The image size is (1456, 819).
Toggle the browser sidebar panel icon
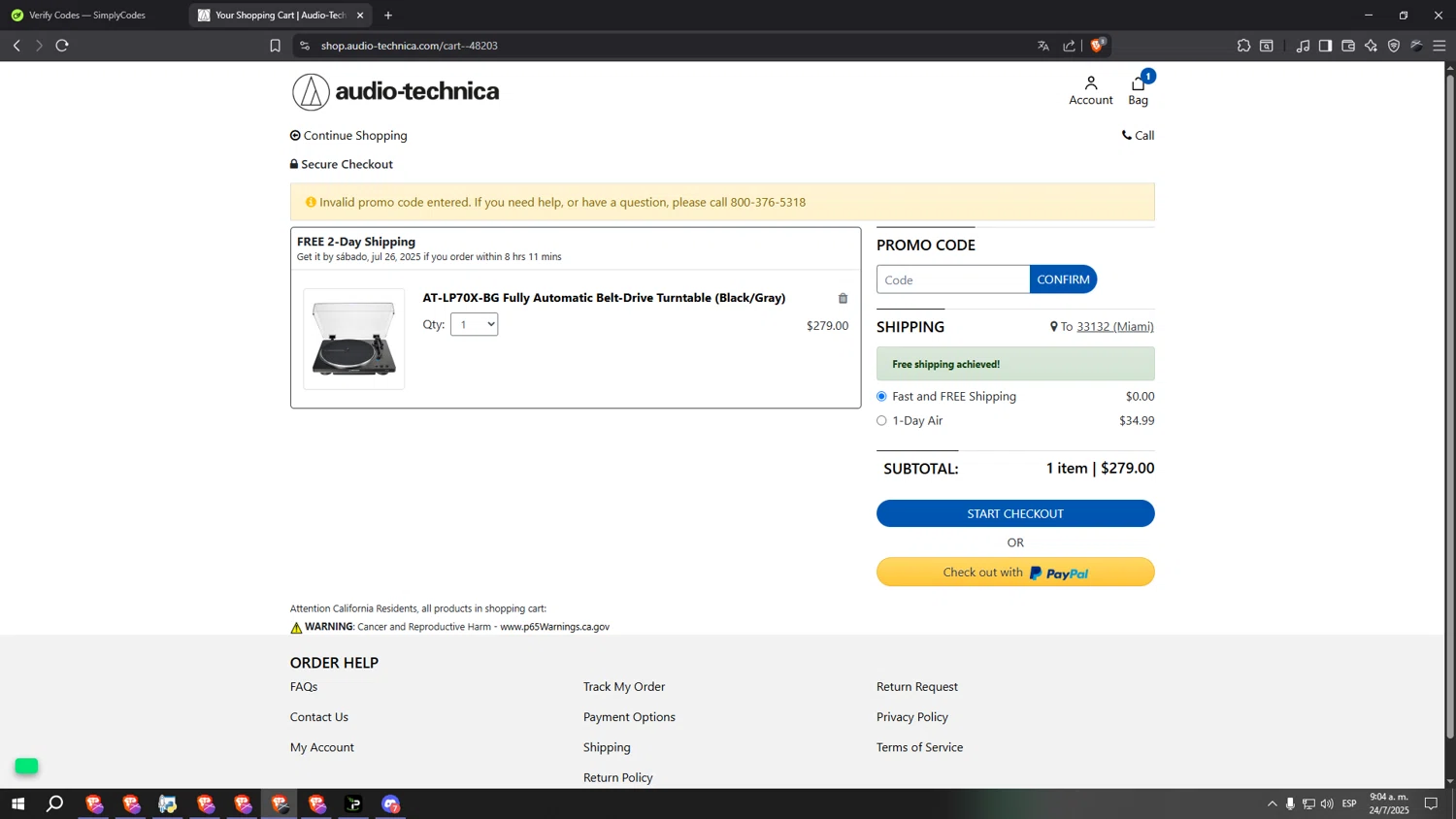coord(1325,46)
